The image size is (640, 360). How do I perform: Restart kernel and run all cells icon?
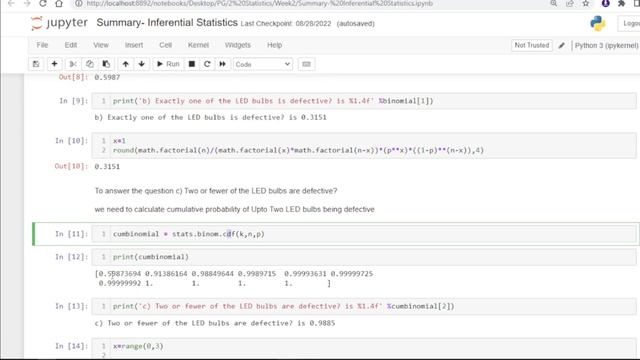(222, 64)
